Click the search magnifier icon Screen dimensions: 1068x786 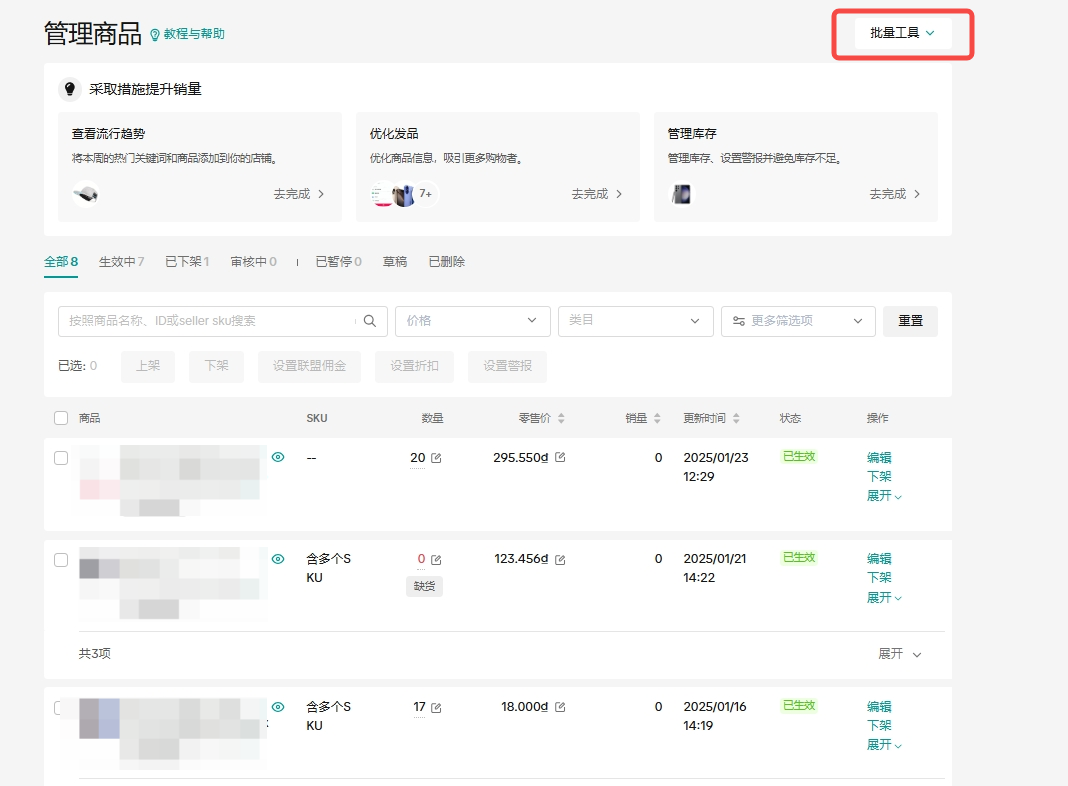370,321
